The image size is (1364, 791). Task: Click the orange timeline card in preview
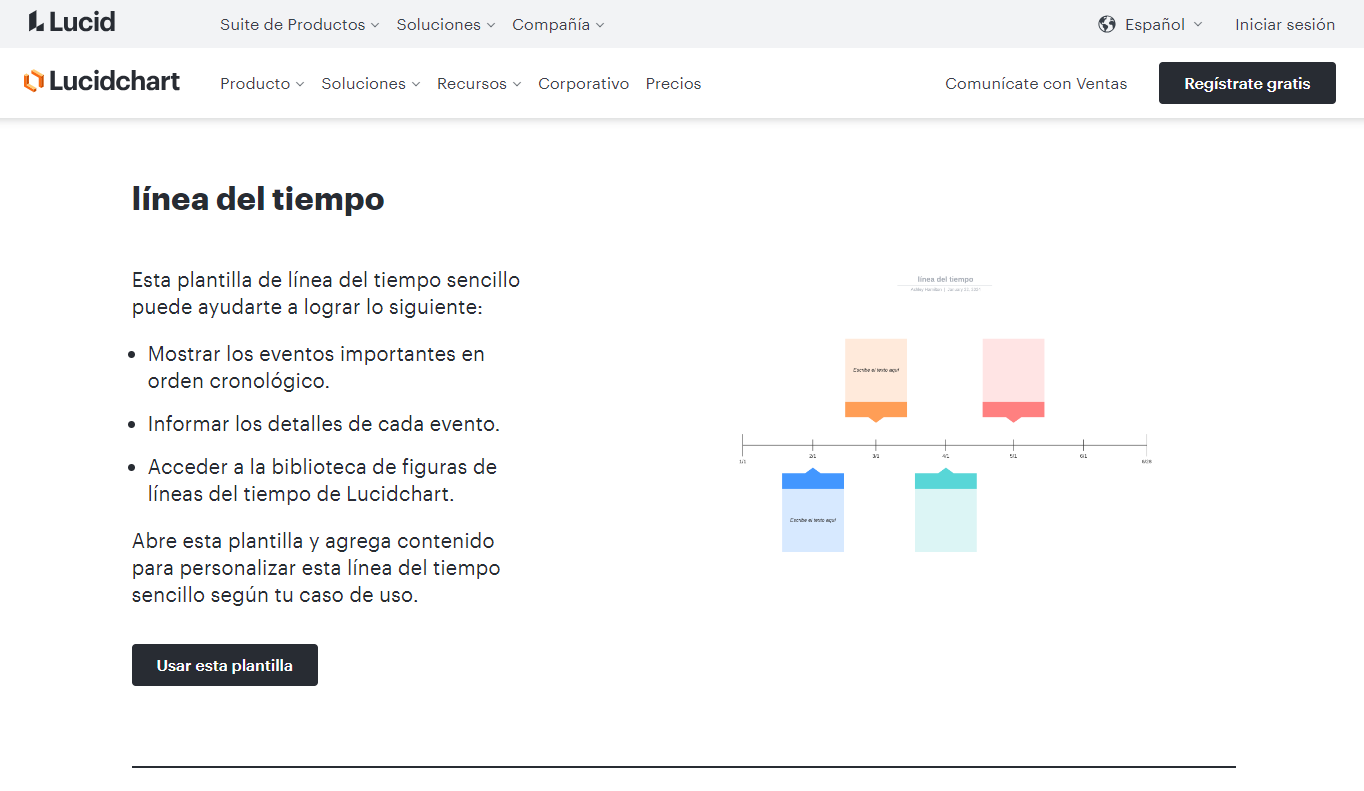coord(876,378)
